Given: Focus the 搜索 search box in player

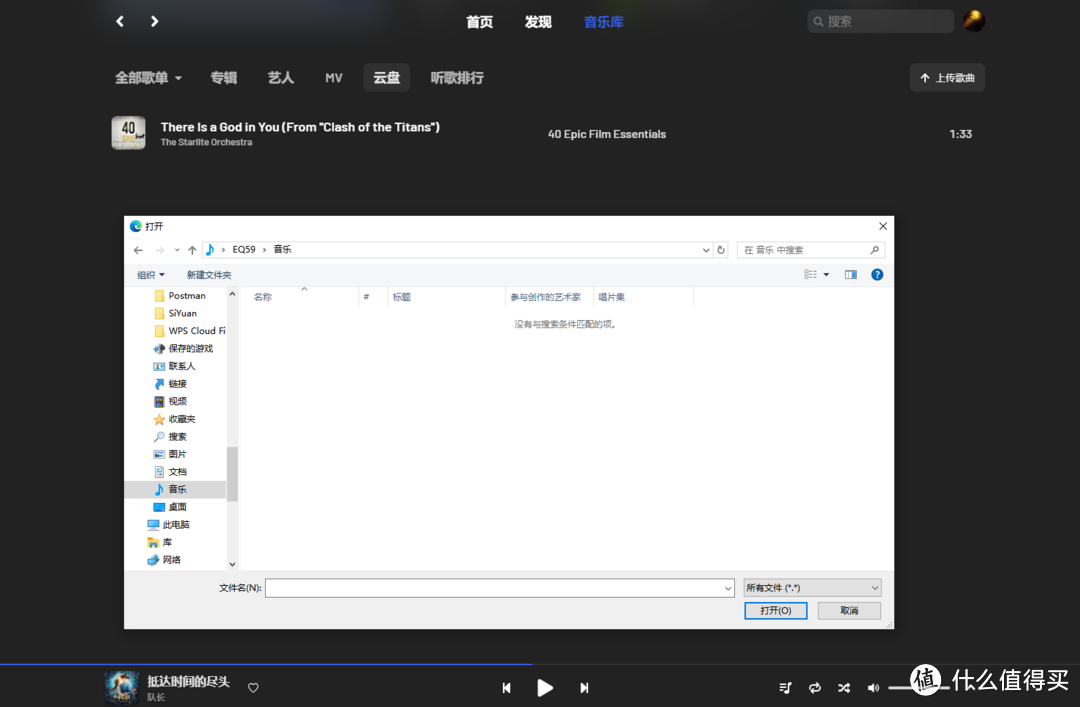Looking at the screenshot, I should pos(880,21).
